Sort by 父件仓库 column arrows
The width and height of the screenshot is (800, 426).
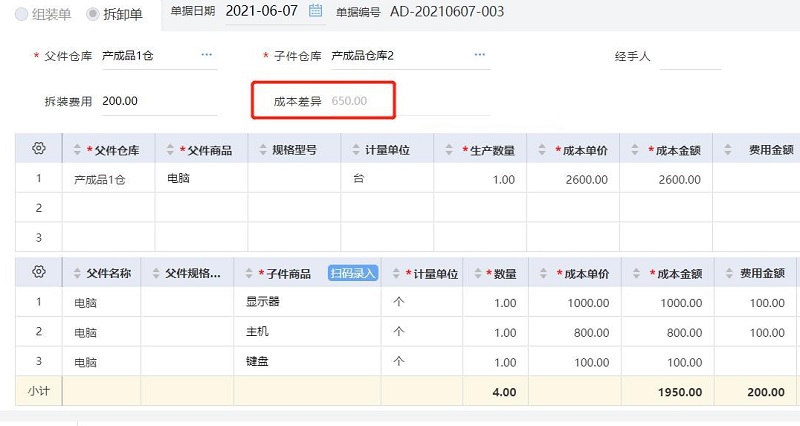pos(78,150)
